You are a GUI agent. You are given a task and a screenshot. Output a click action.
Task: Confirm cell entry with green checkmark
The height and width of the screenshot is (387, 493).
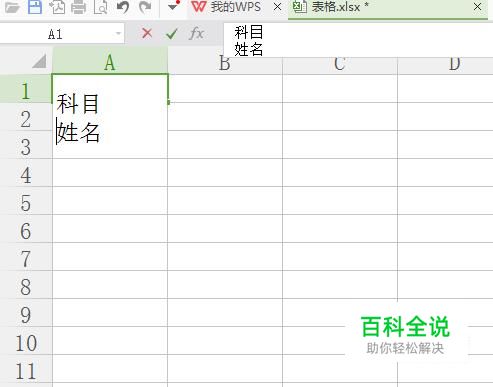(x=172, y=34)
